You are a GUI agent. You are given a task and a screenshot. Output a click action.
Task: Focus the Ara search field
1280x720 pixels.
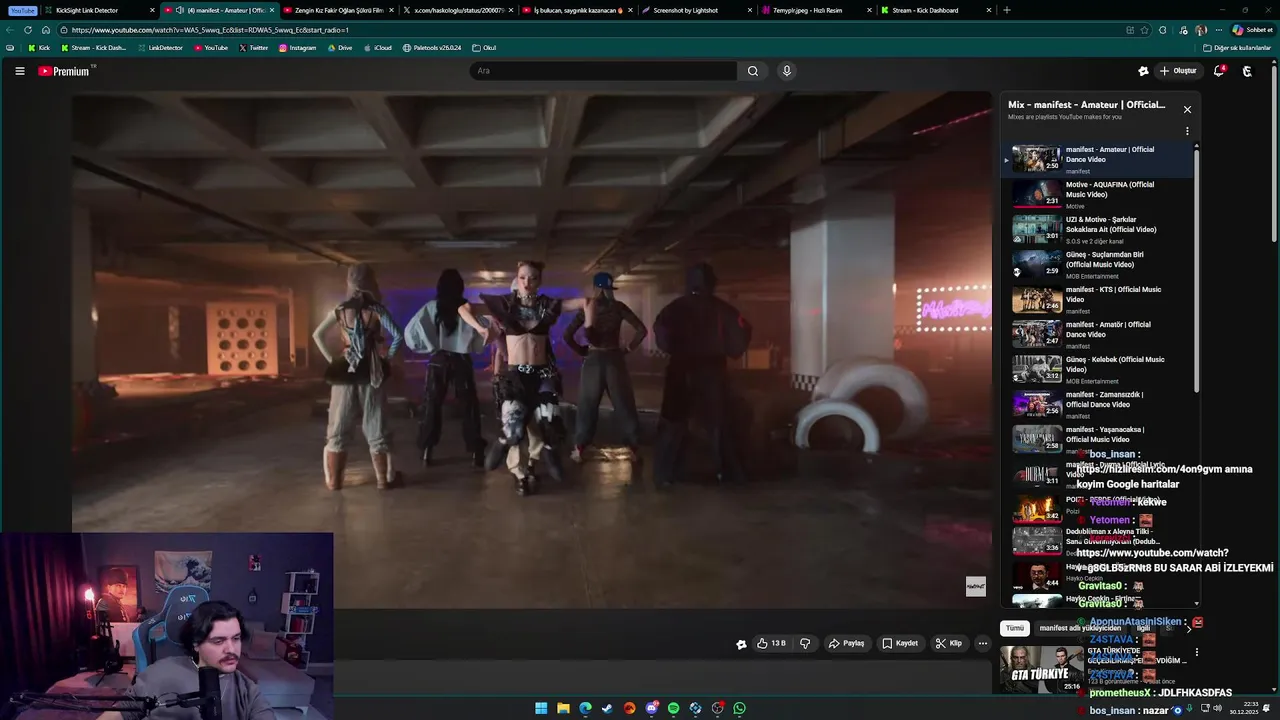pos(604,71)
